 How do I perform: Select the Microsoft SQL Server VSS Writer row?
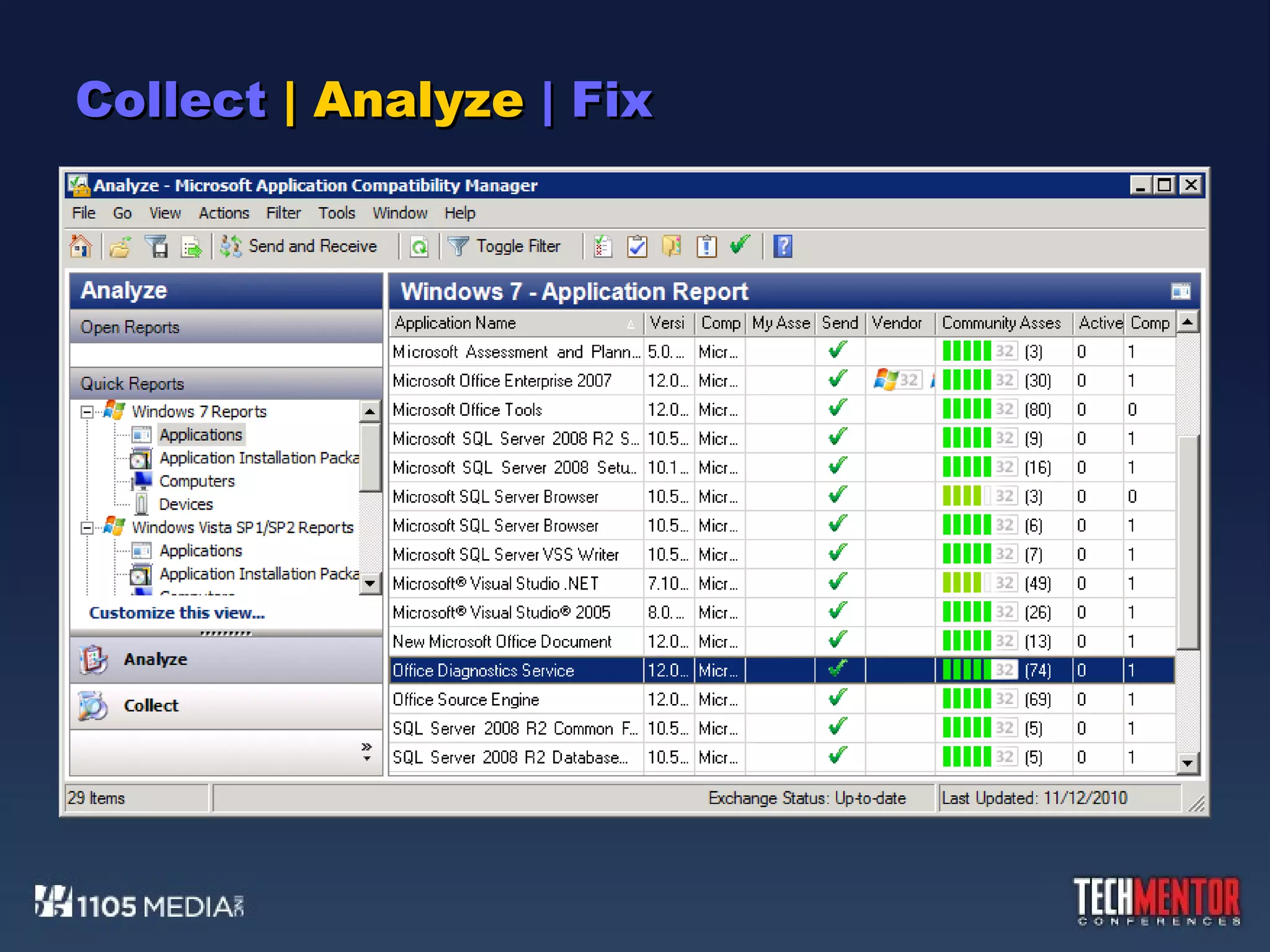pos(782,555)
